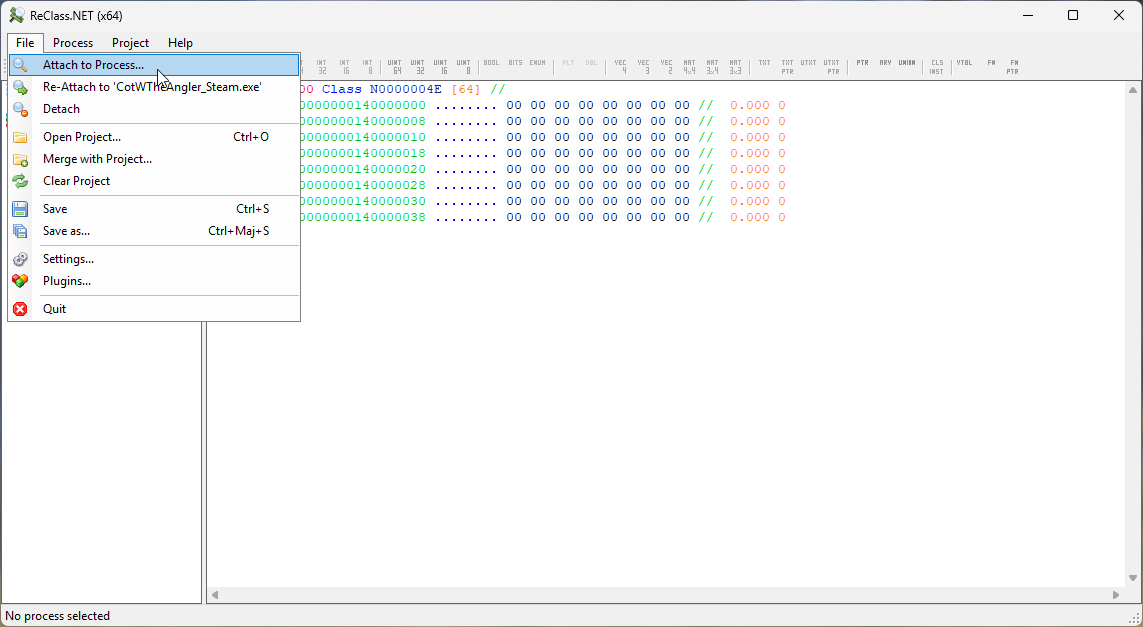Select the UINT 8 node type
The height and width of the screenshot is (627, 1143).
[464, 67]
